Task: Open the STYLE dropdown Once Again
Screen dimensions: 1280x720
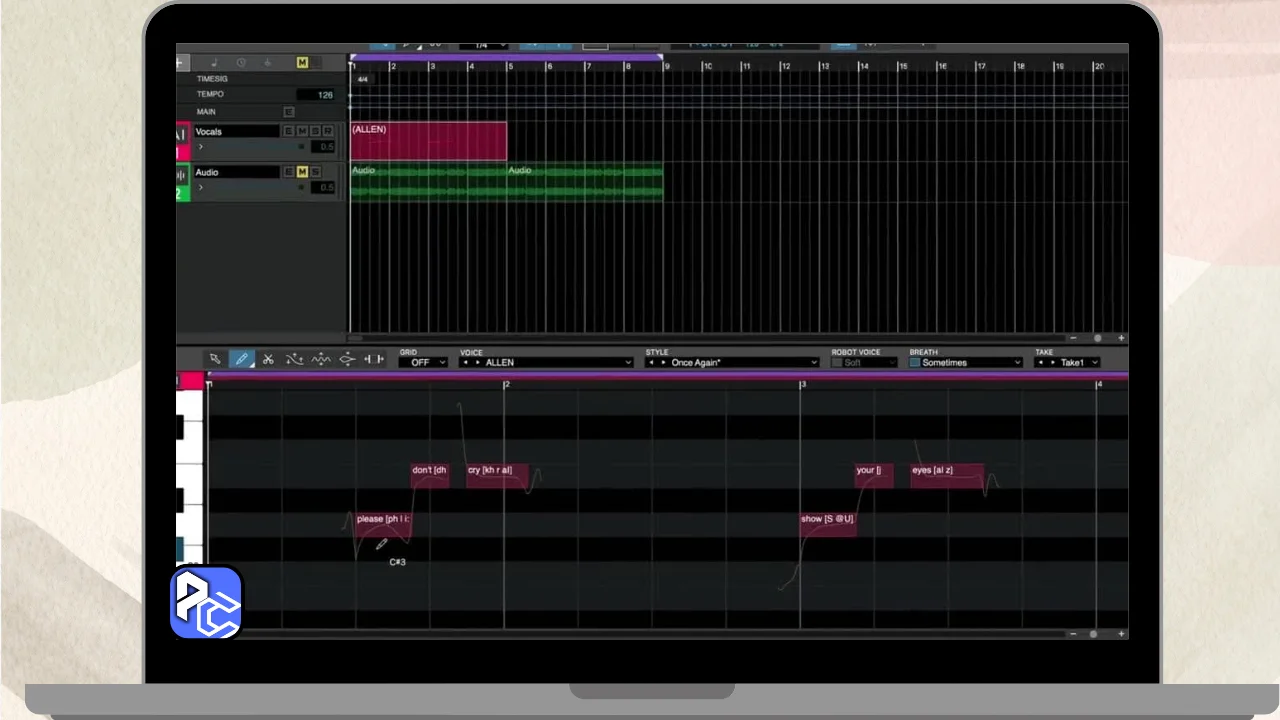Action: (x=732, y=363)
